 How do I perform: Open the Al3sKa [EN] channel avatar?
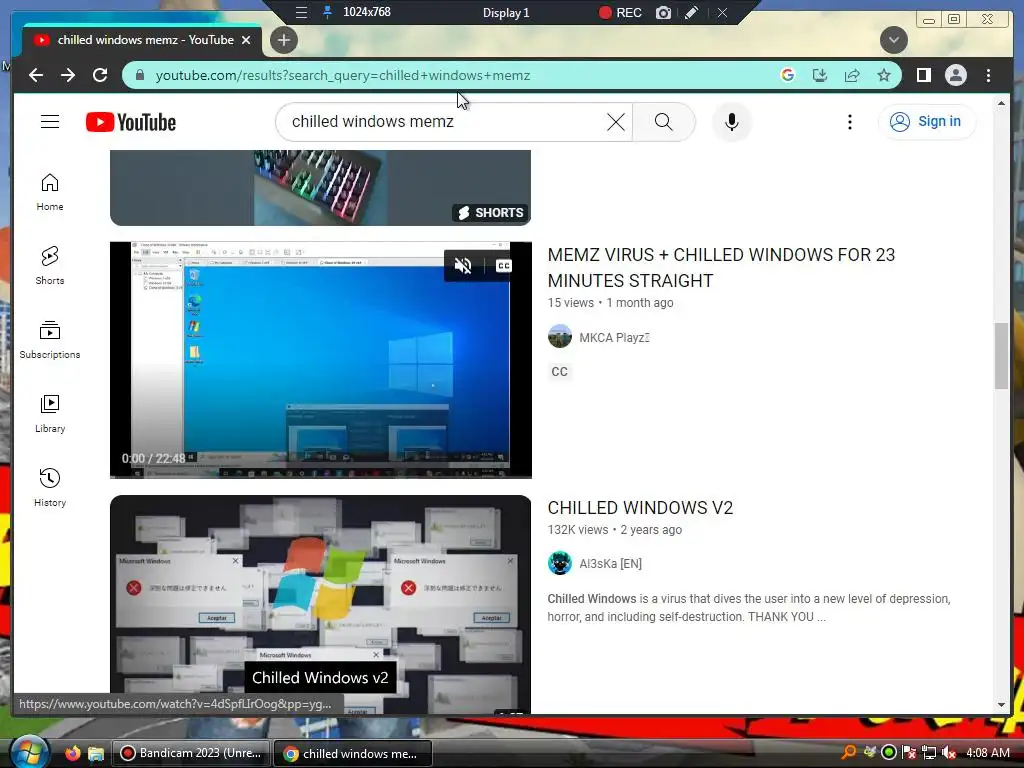pyautogui.click(x=560, y=563)
